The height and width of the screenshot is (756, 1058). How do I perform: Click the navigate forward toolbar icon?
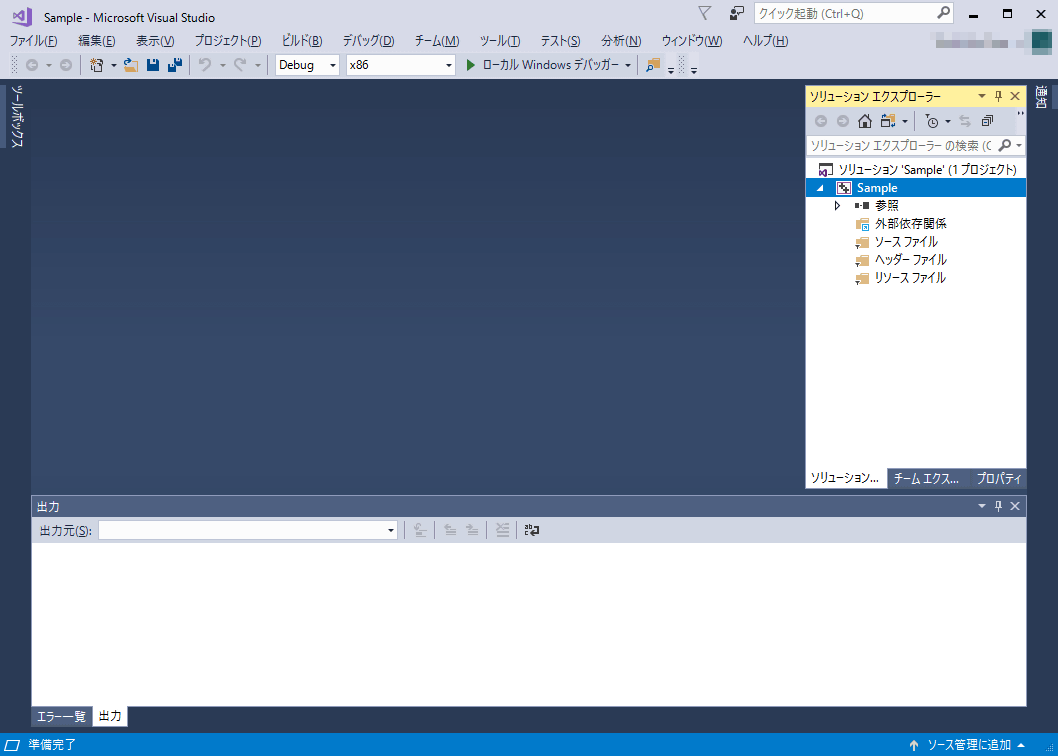coord(65,65)
